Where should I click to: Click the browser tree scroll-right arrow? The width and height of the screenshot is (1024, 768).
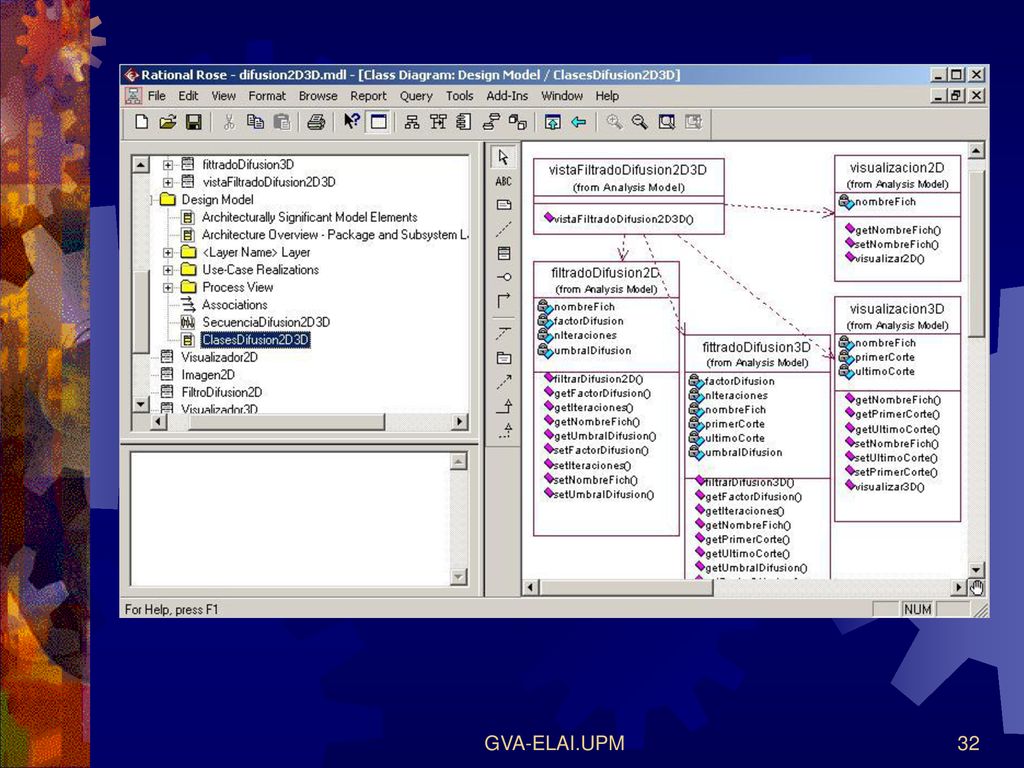(x=460, y=422)
